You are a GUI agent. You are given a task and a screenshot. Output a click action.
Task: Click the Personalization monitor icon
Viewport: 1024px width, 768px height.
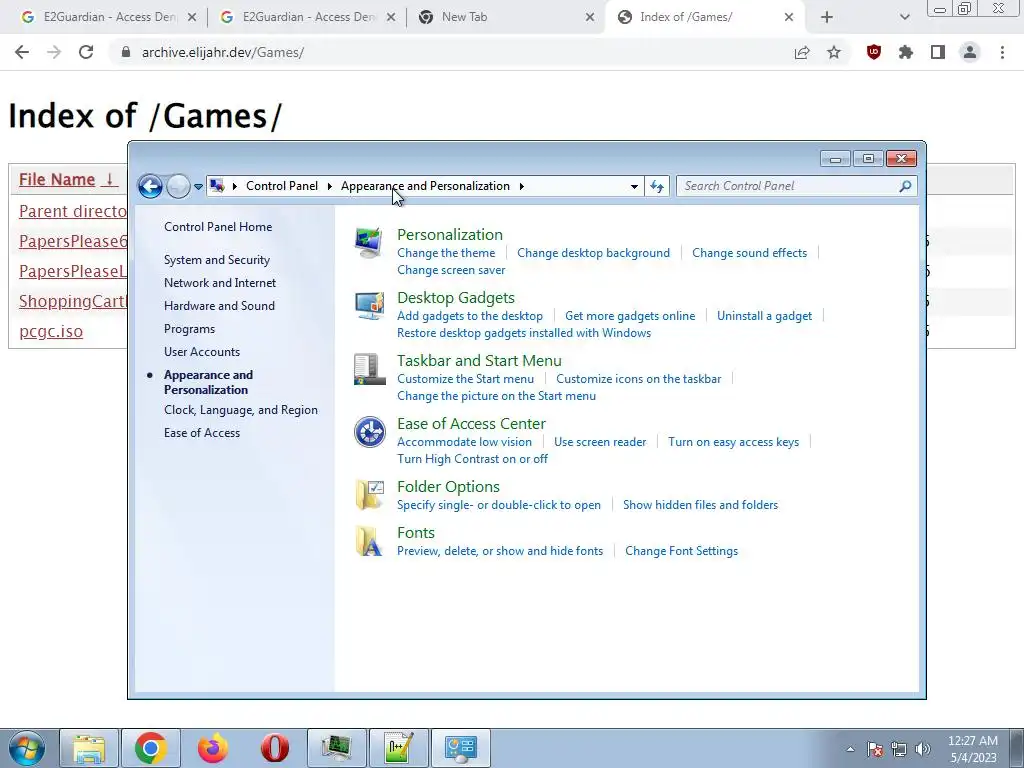[x=368, y=243]
